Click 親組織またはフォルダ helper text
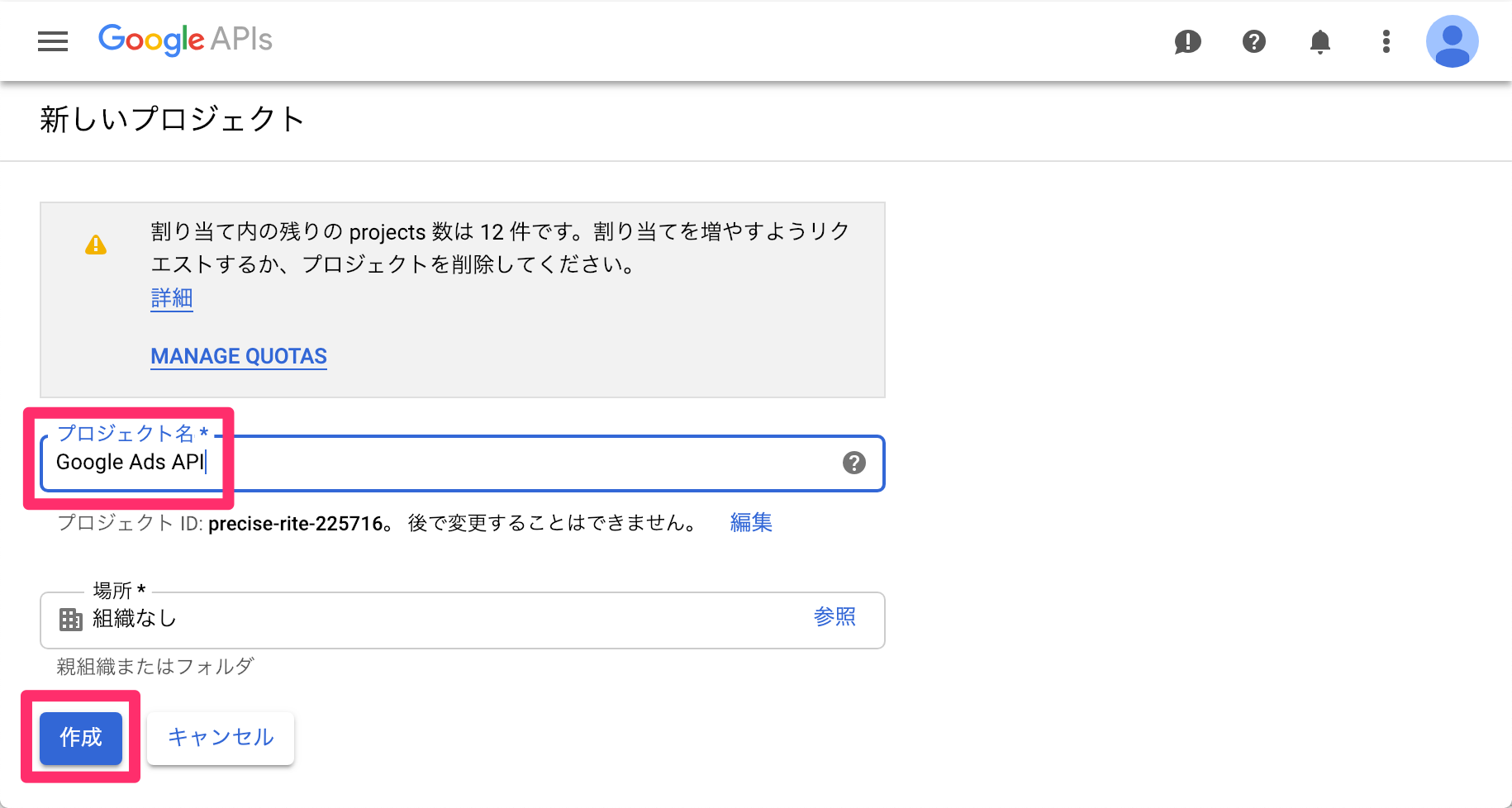Screen dimensions: 1512x808 point(155,666)
